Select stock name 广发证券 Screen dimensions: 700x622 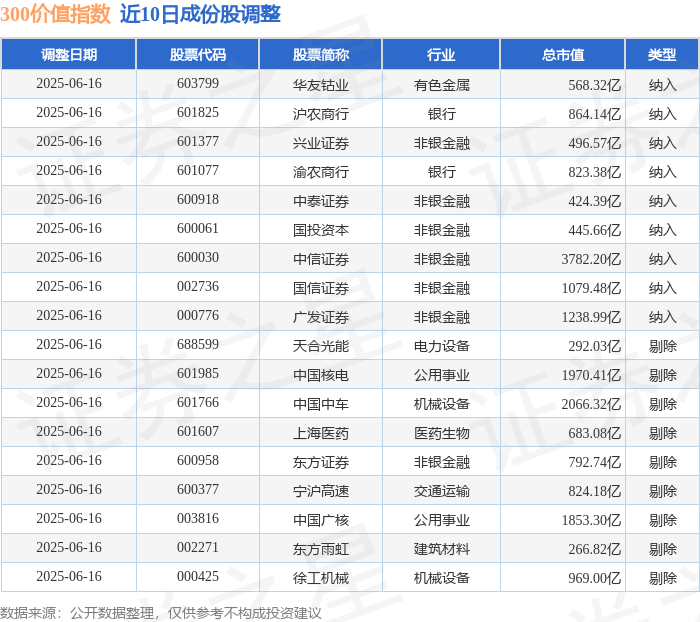(321, 317)
